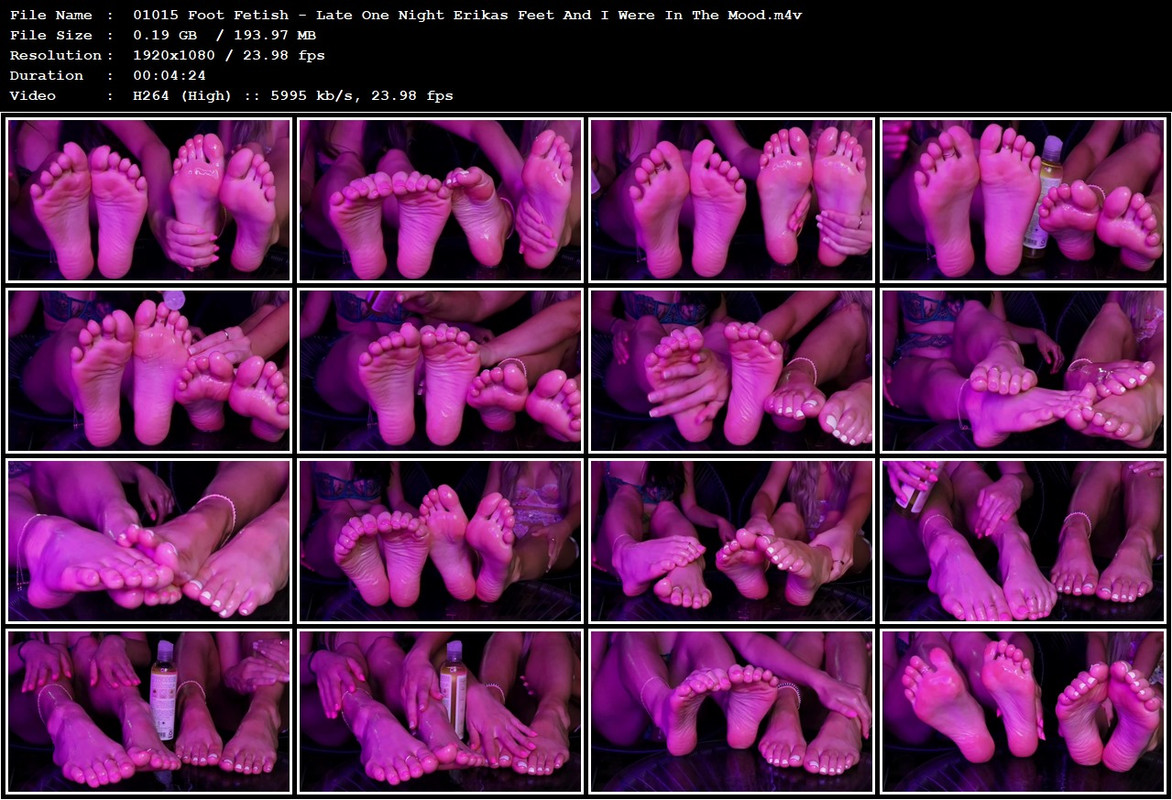Screen dimensions: 1172x800
Task: Open the second thumbnail in the second row
Action: pyautogui.click(x=440, y=371)
